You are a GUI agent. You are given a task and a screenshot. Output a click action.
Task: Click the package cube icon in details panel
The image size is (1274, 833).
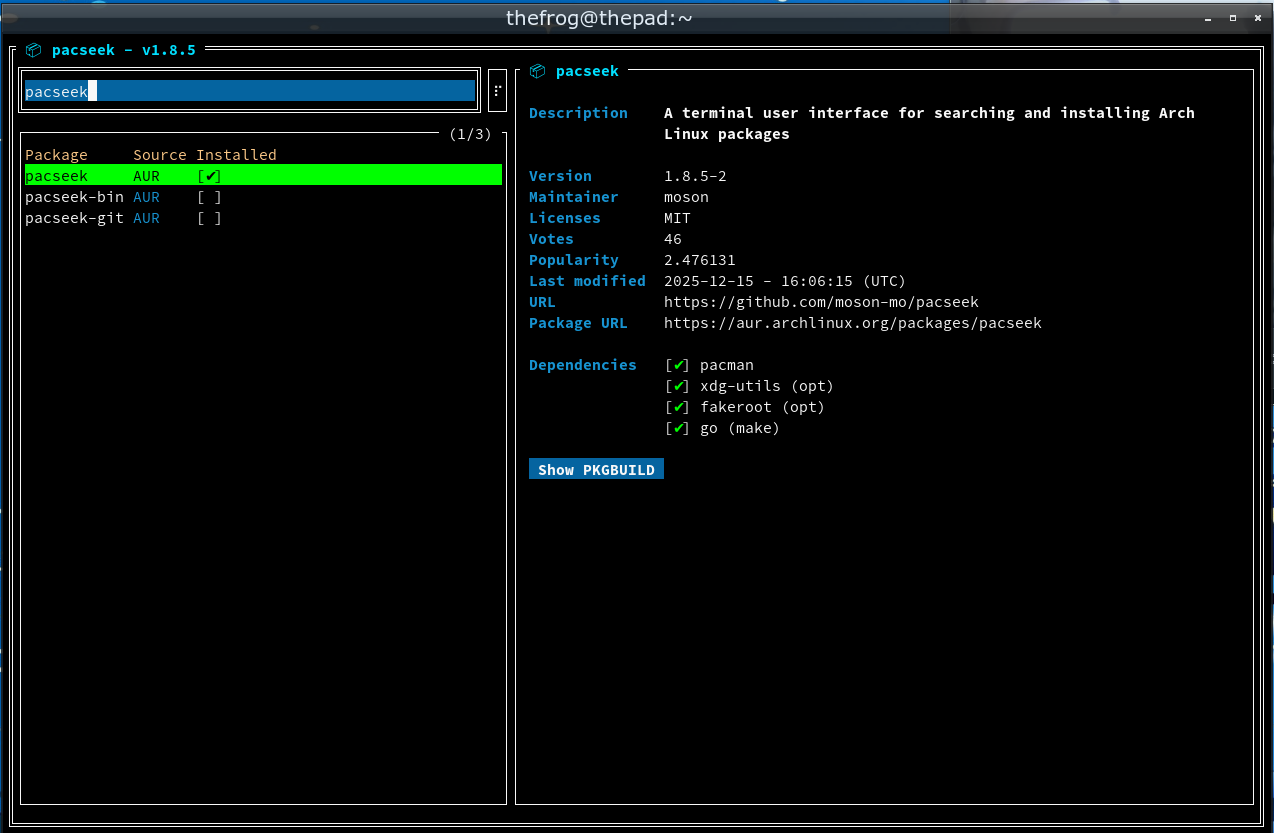538,71
